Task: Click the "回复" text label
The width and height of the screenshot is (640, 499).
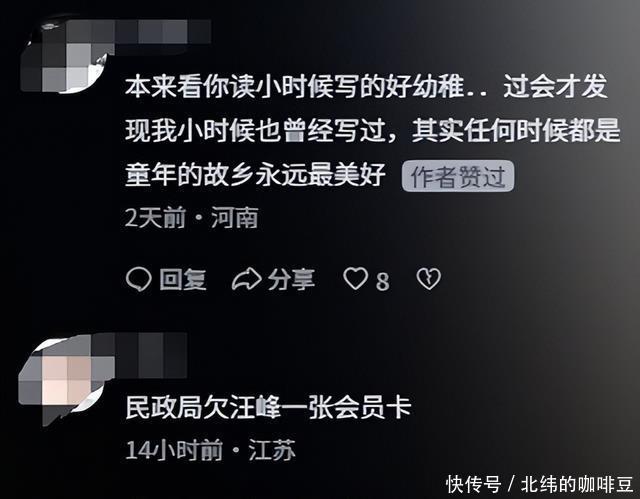Action: pyautogui.click(x=183, y=279)
